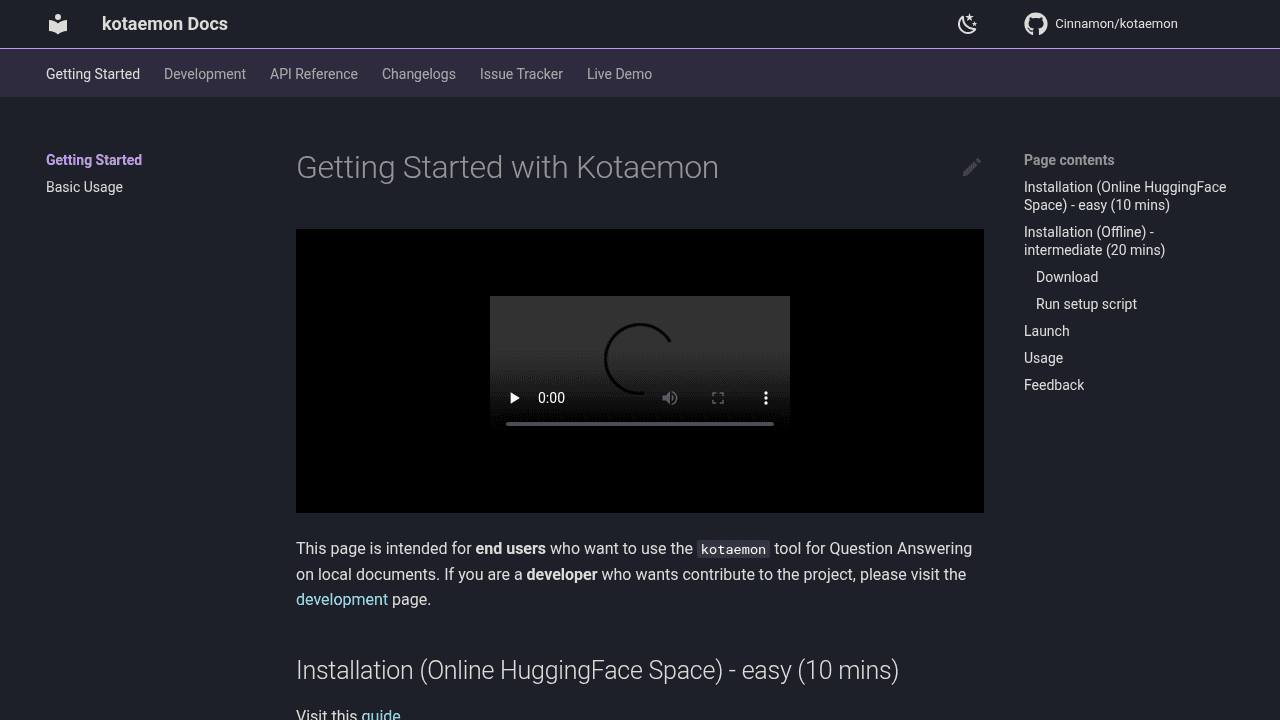Image resolution: width=1280 pixels, height=720 pixels.
Task: Jump to the Launch section
Action: (x=1046, y=331)
